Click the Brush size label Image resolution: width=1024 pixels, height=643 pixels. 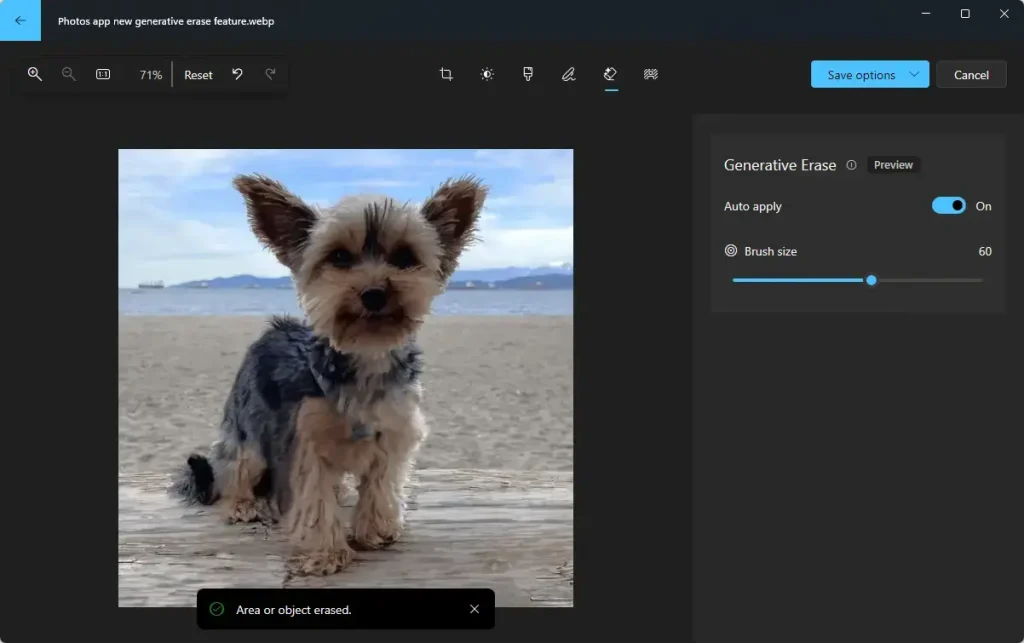[771, 251]
